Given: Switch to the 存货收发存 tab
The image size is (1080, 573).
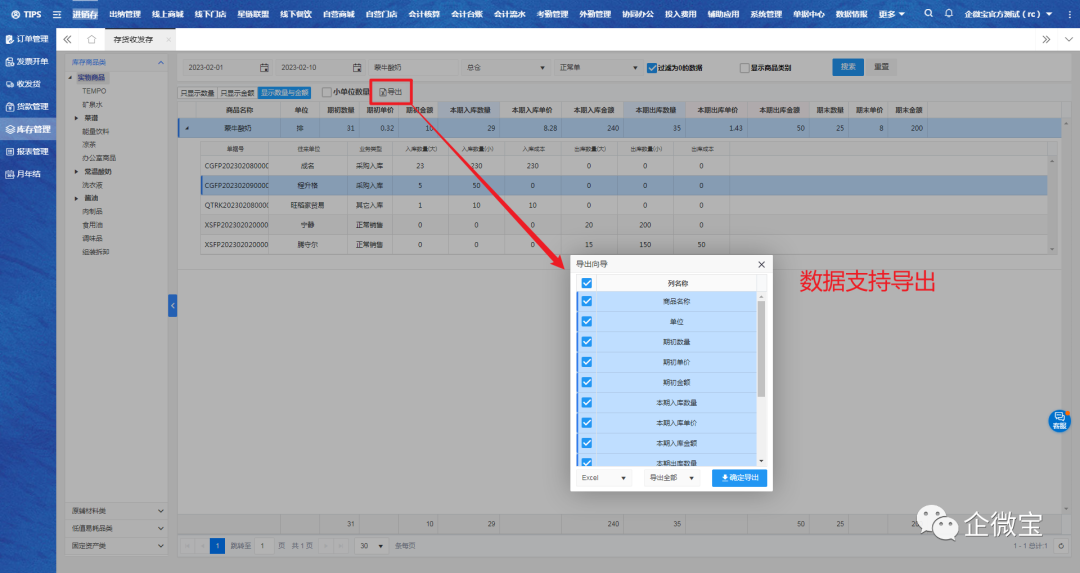Looking at the screenshot, I should [133, 39].
